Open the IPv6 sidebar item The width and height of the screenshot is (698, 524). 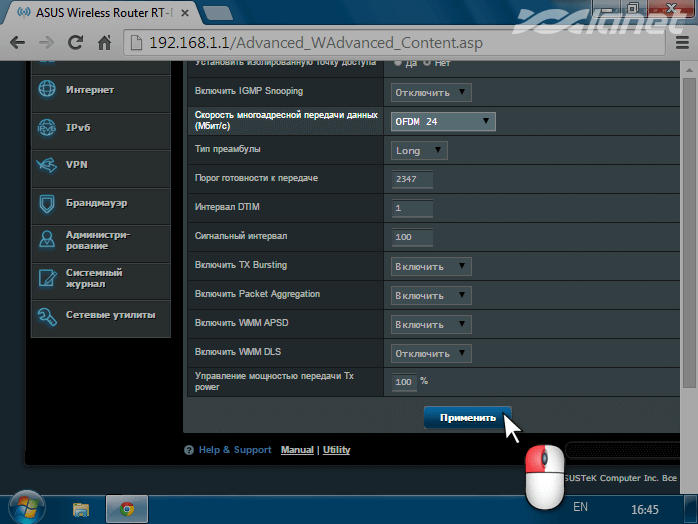tap(78, 128)
